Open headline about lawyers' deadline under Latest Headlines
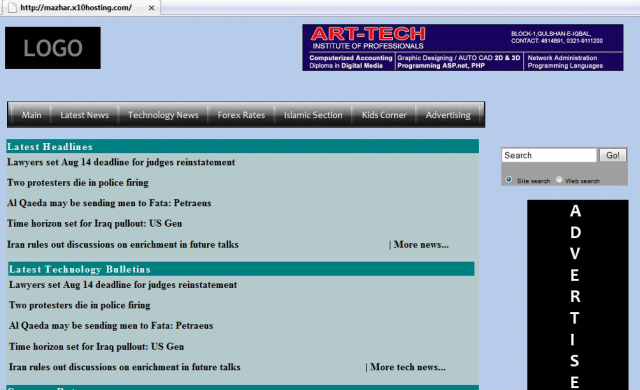 coord(121,162)
